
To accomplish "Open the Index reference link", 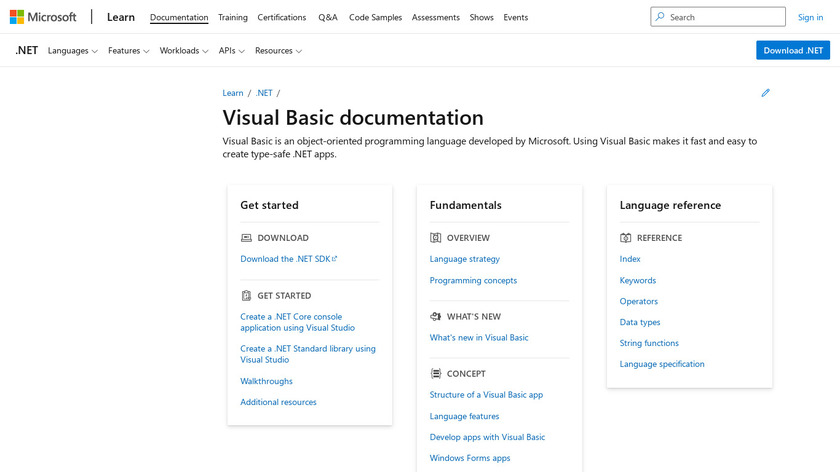I will tap(629, 259).
